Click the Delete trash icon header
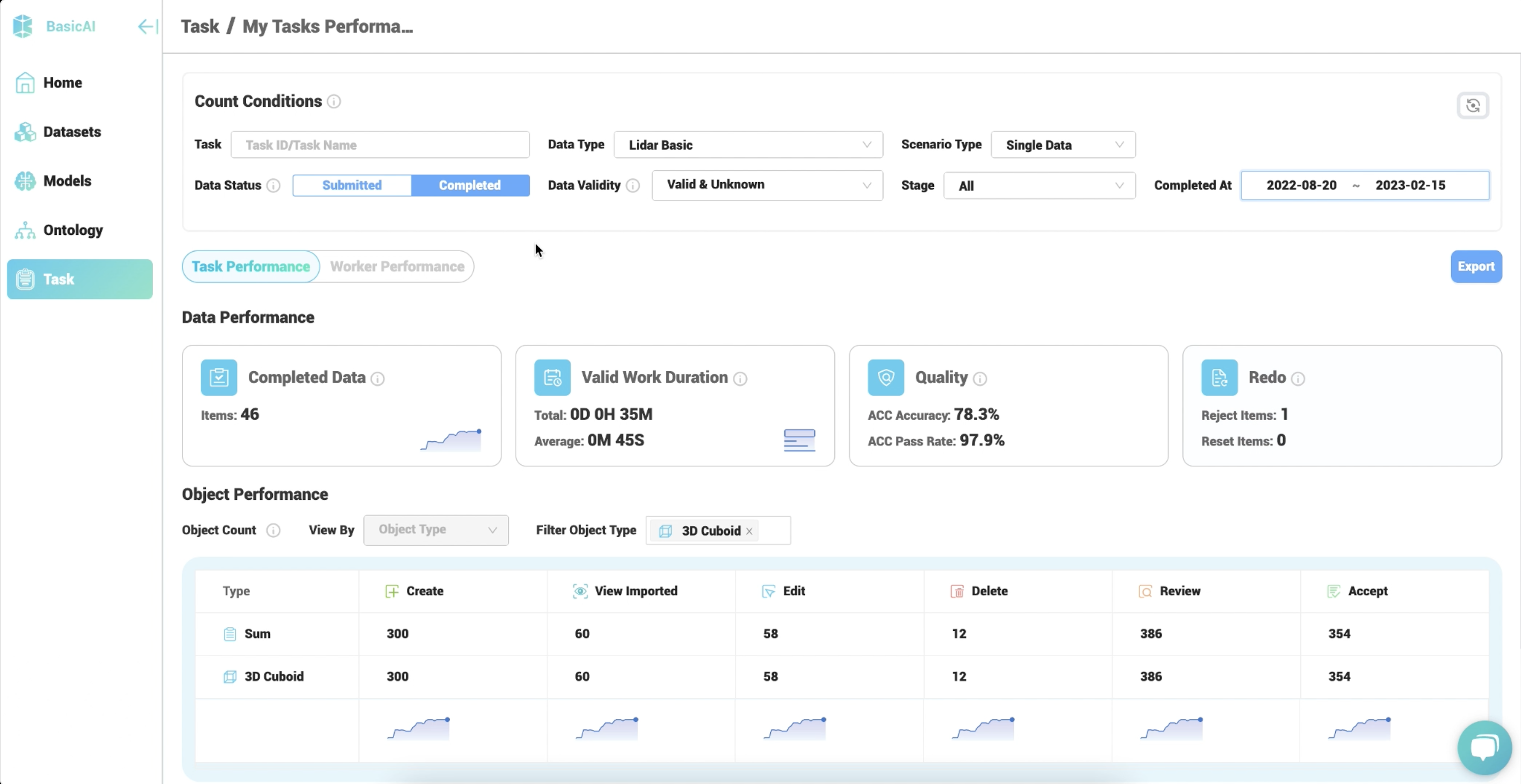The height and width of the screenshot is (784, 1521). click(957, 591)
